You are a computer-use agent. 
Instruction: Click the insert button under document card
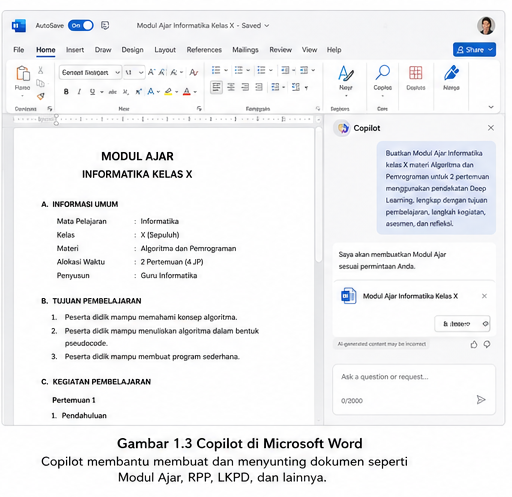point(462,324)
